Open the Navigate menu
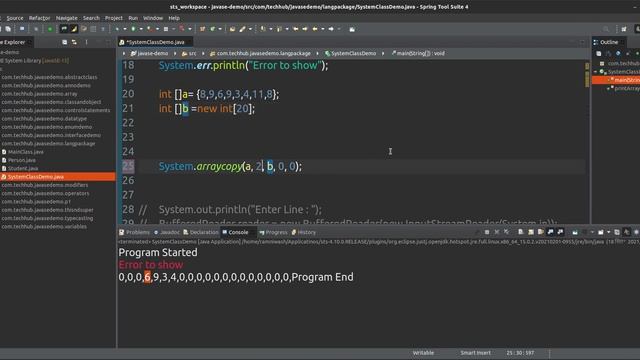The width and height of the screenshot is (640, 360). [x=67, y=18]
